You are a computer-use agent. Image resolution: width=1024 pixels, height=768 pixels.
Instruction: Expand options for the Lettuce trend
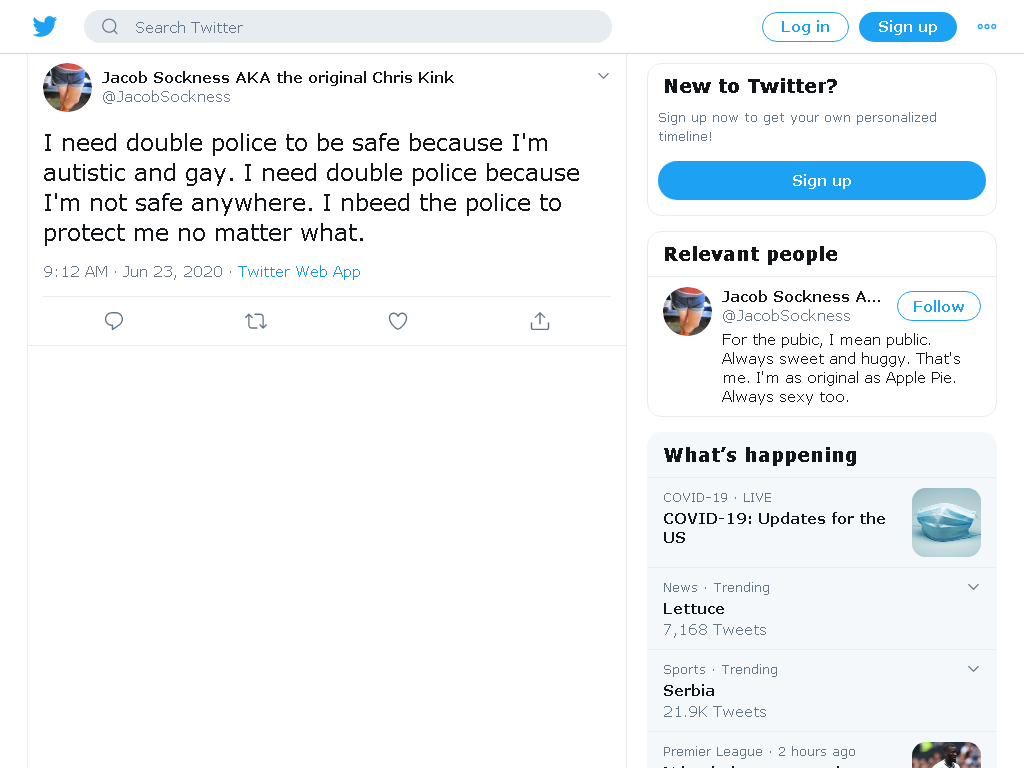973,587
